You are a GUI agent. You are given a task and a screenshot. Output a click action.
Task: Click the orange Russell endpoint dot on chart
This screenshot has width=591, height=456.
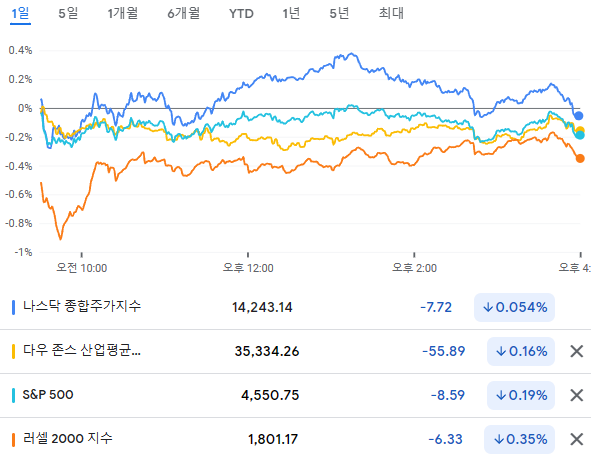tap(580, 158)
